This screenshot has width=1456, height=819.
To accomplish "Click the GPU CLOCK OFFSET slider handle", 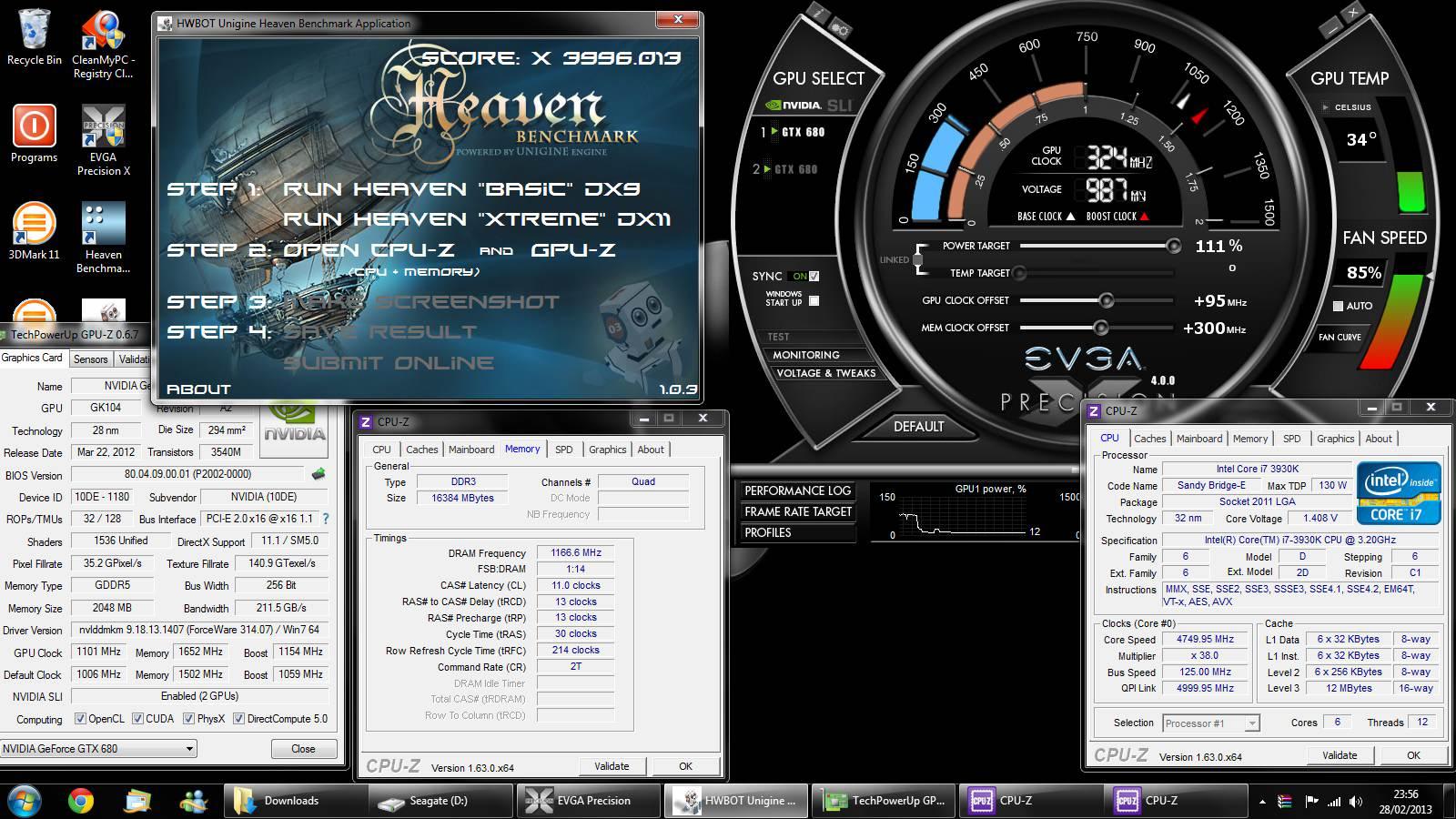I will tap(1106, 300).
